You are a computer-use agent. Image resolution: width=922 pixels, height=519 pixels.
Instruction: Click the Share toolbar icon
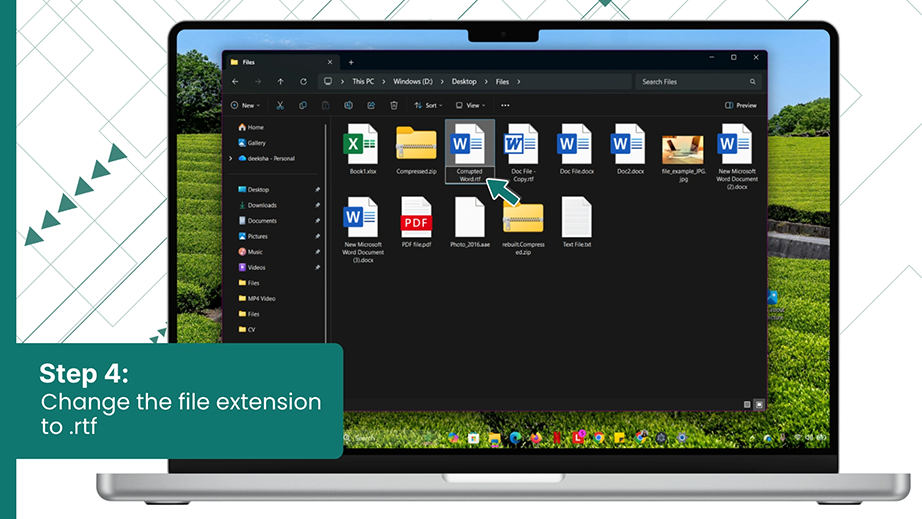371,105
